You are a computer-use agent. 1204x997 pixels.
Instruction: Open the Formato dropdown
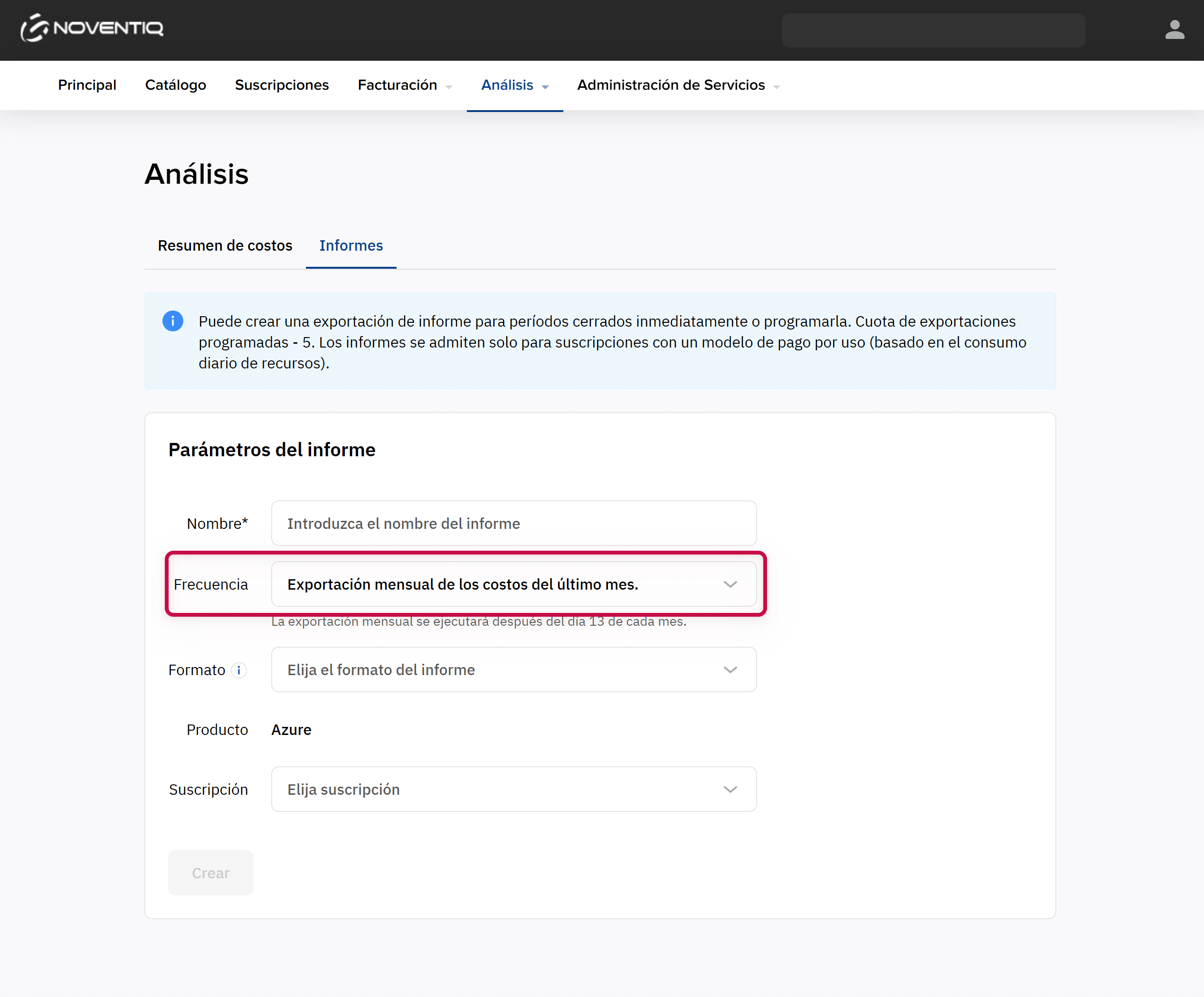(513, 670)
